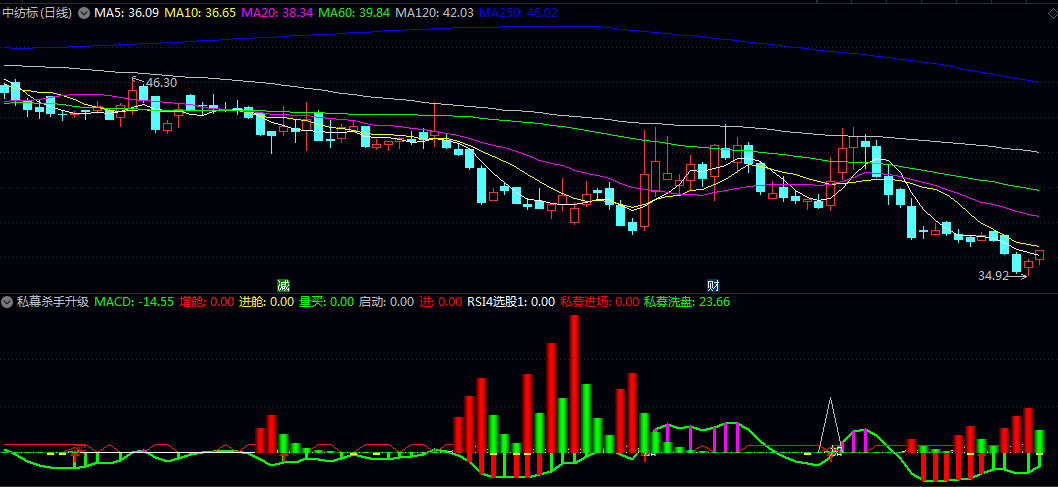The image size is (1058, 487).
Task: Click the MACD: -14.55 value
Action: [x=134, y=302]
